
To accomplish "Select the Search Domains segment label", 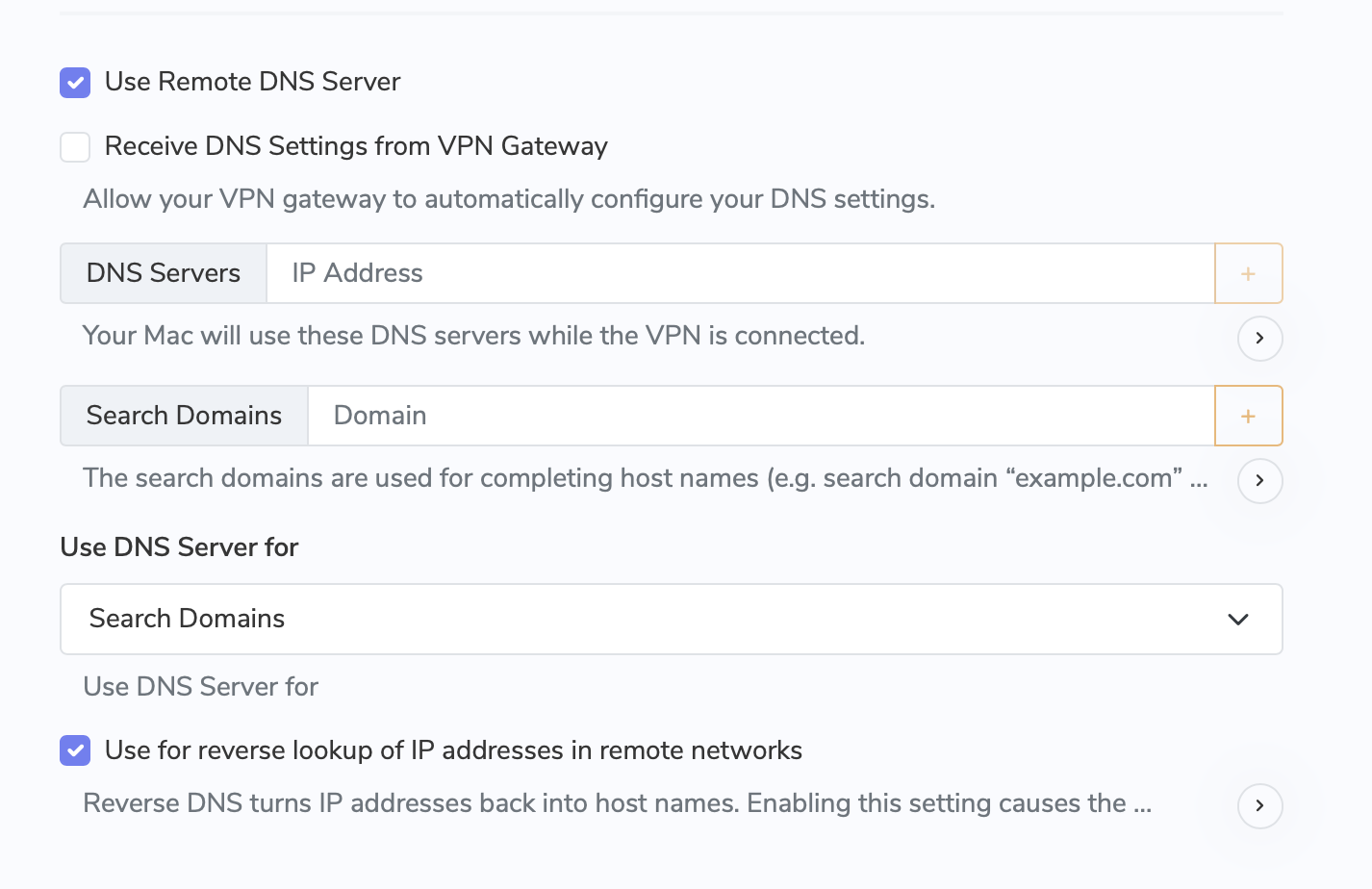I will tap(184, 416).
